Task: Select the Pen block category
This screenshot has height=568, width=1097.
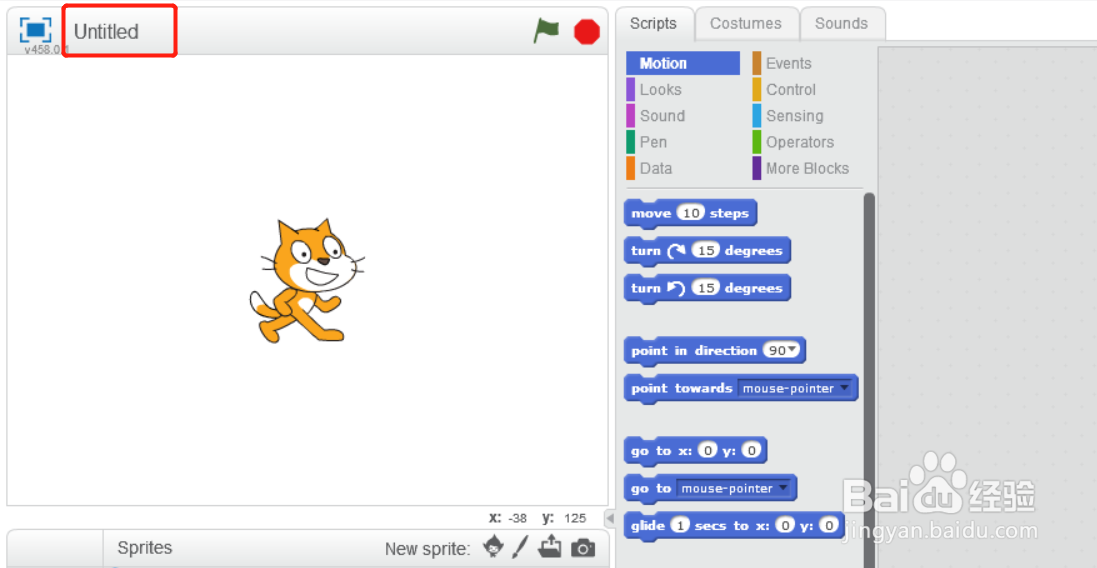Action: 653,142
